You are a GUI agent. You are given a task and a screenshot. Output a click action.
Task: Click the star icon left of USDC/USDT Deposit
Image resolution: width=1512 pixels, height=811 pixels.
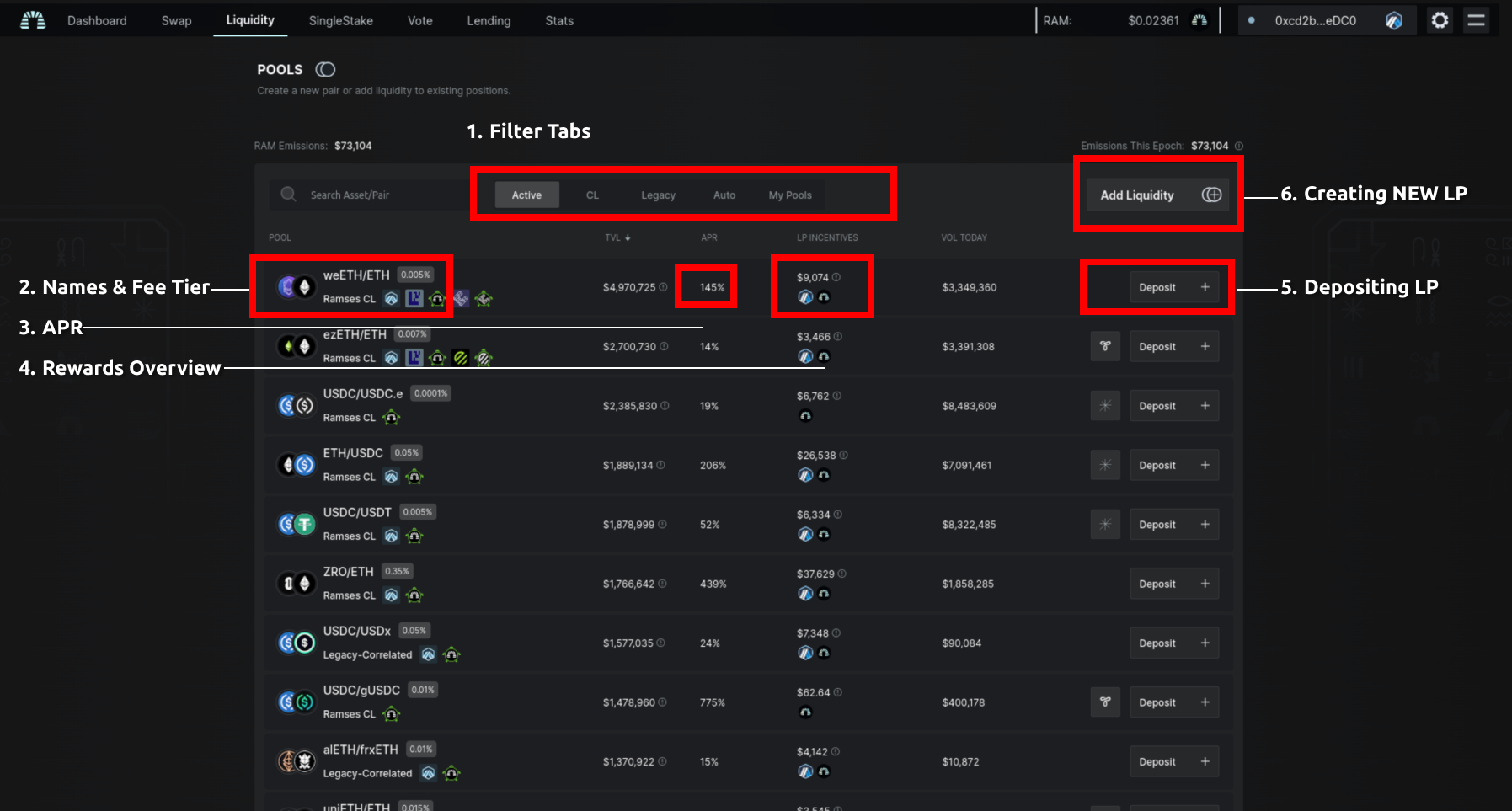[x=1105, y=525]
